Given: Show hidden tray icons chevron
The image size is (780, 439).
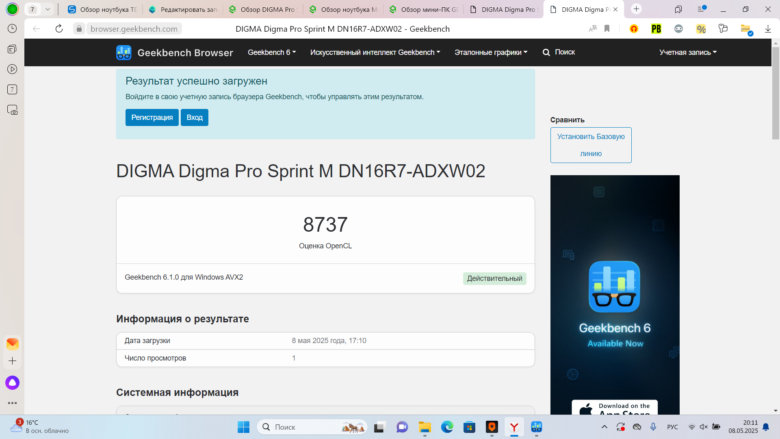Looking at the screenshot, I should (x=604, y=427).
